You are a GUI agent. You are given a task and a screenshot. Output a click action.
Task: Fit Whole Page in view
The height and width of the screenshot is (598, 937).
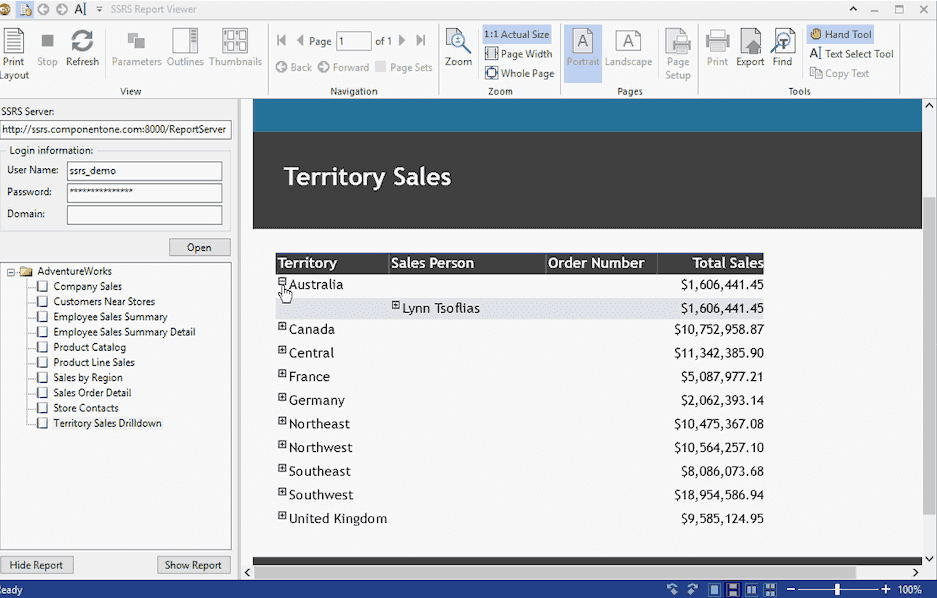(519, 73)
